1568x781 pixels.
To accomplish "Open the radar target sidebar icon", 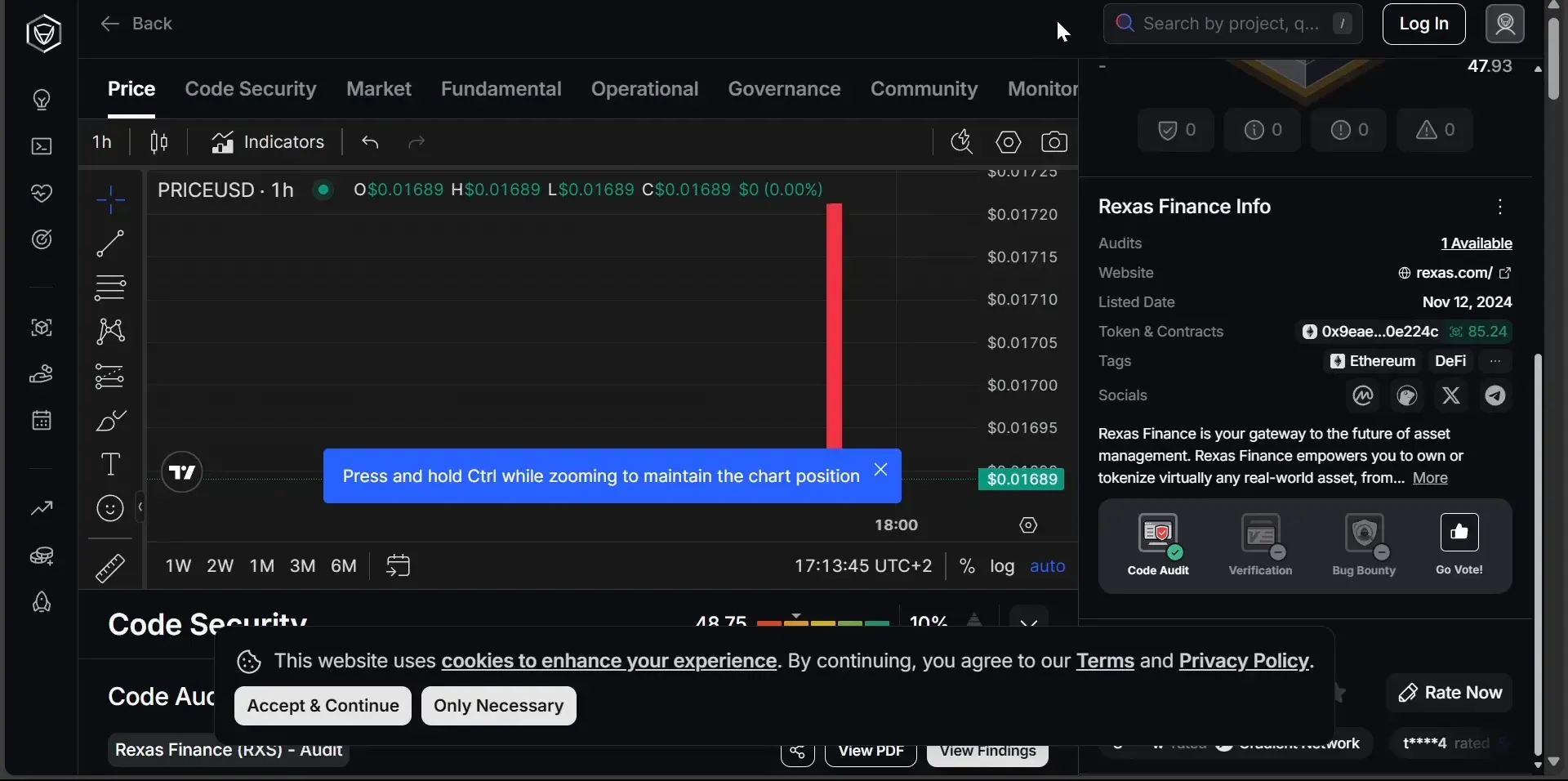I will tap(42, 239).
